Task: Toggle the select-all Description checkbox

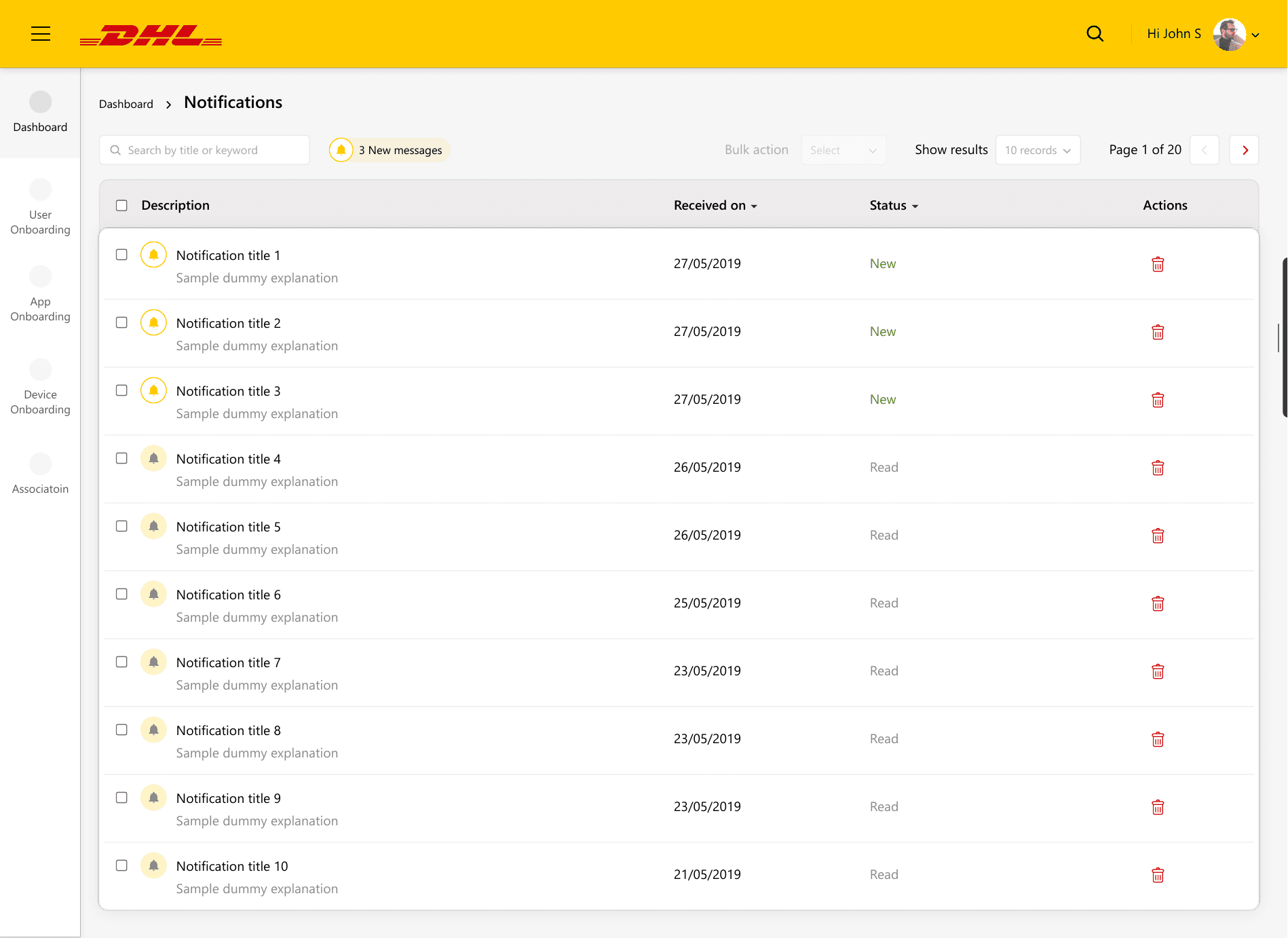Action: [x=121, y=205]
